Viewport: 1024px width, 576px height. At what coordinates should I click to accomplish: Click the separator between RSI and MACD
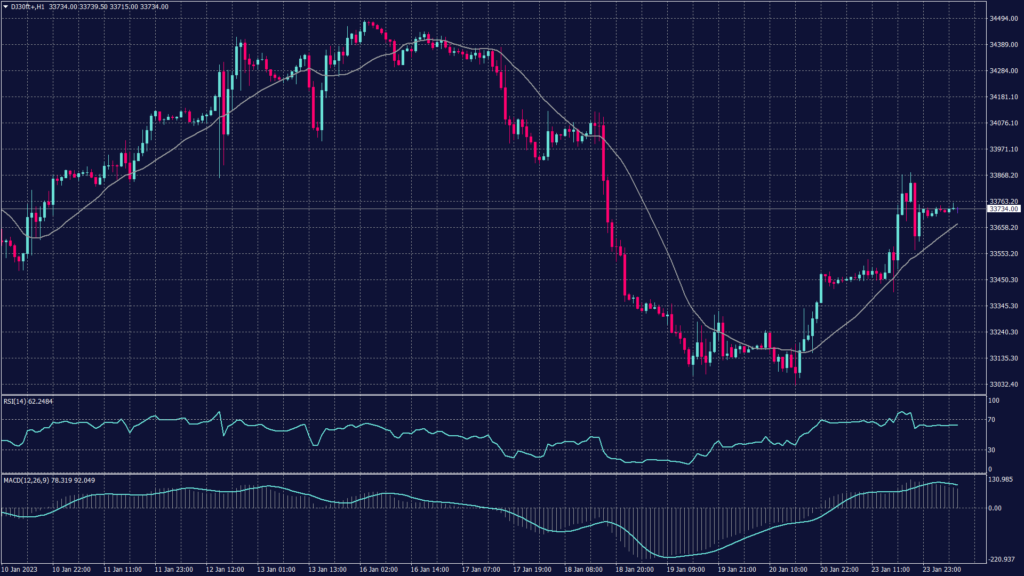point(490,474)
